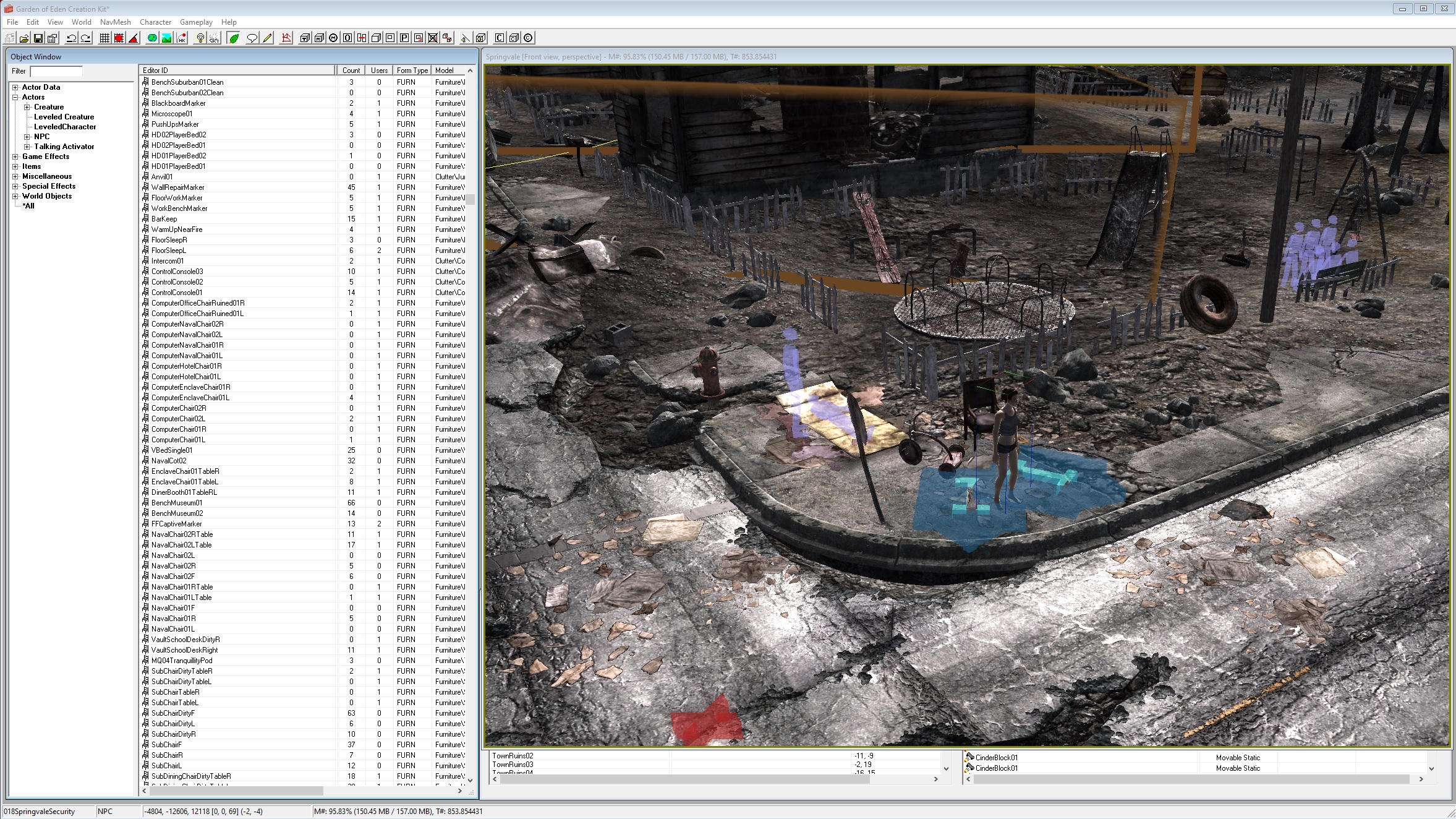Click the Open file toolbar icon

click(x=24, y=38)
